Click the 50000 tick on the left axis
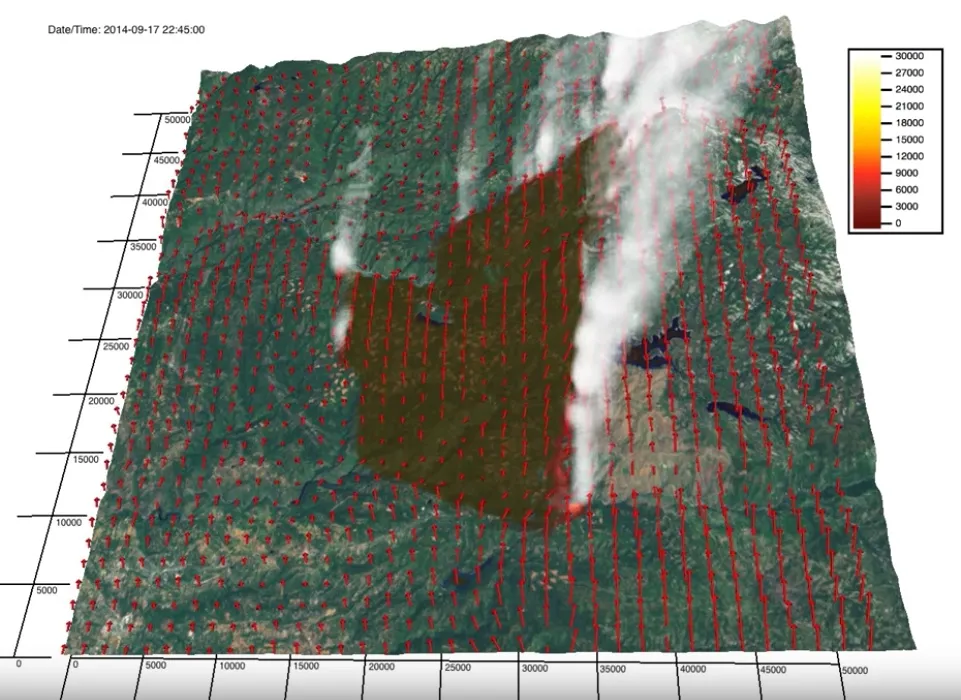This screenshot has width=961, height=700. click(x=176, y=119)
